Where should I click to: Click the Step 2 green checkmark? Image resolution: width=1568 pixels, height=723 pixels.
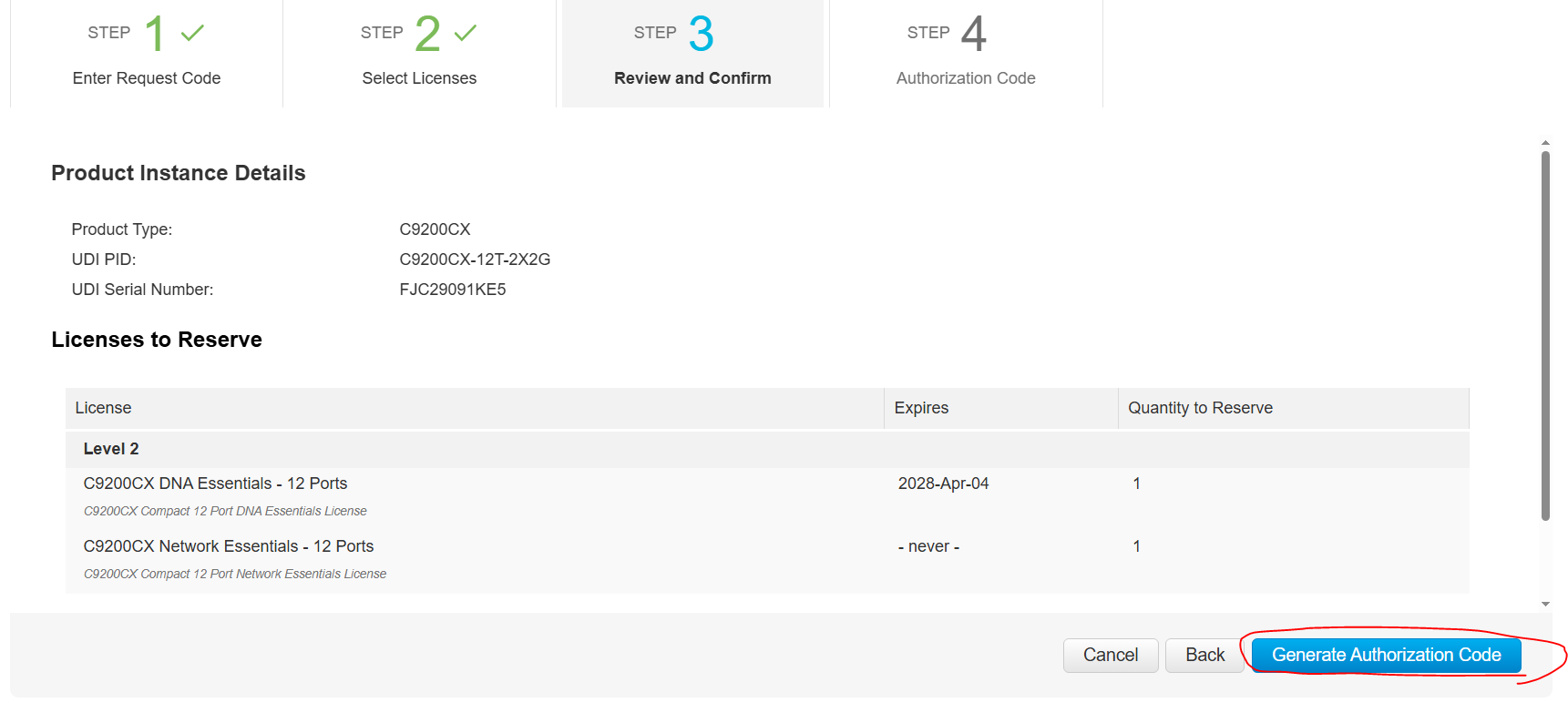point(466,34)
